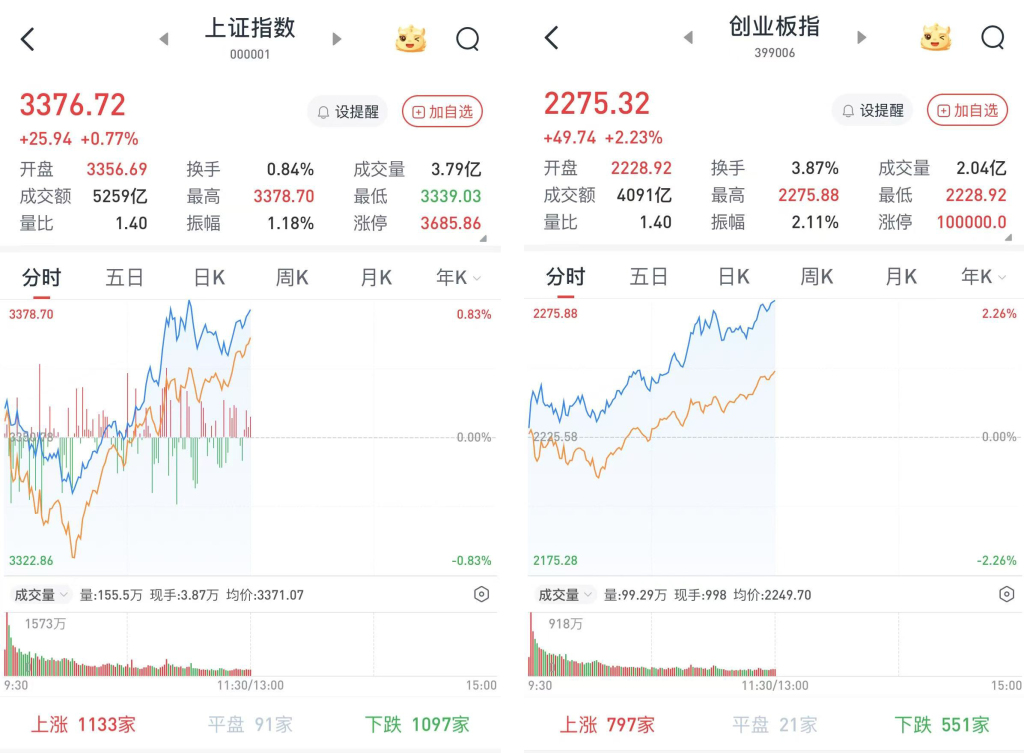Tap the mascot icon beside 上证指数

pyautogui.click(x=410, y=39)
